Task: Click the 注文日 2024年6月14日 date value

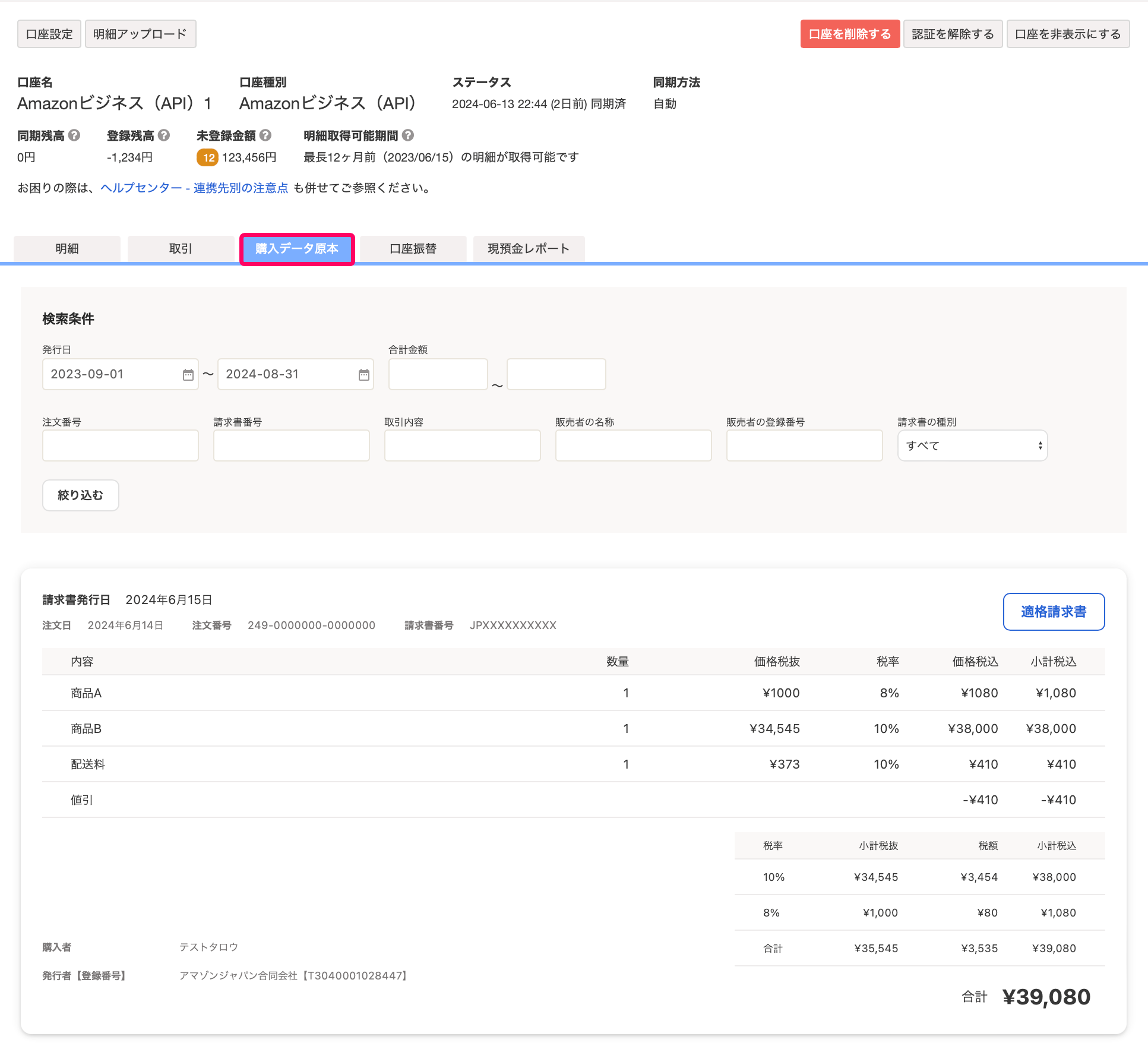Action: [x=125, y=625]
